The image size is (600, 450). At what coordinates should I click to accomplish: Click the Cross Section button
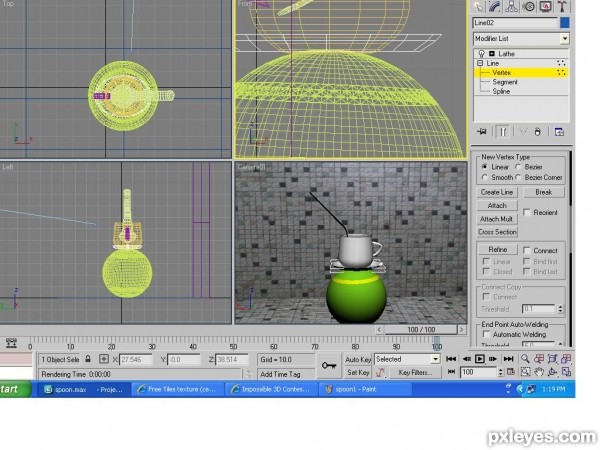coord(497,232)
